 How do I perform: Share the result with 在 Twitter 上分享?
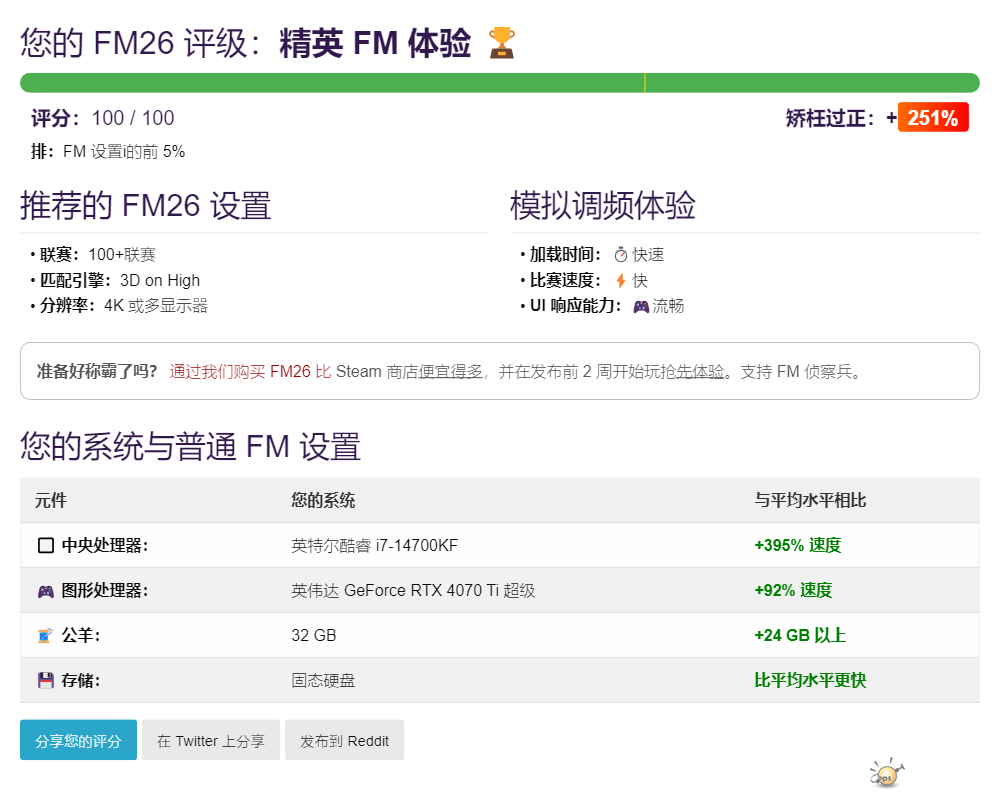coord(210,741)
